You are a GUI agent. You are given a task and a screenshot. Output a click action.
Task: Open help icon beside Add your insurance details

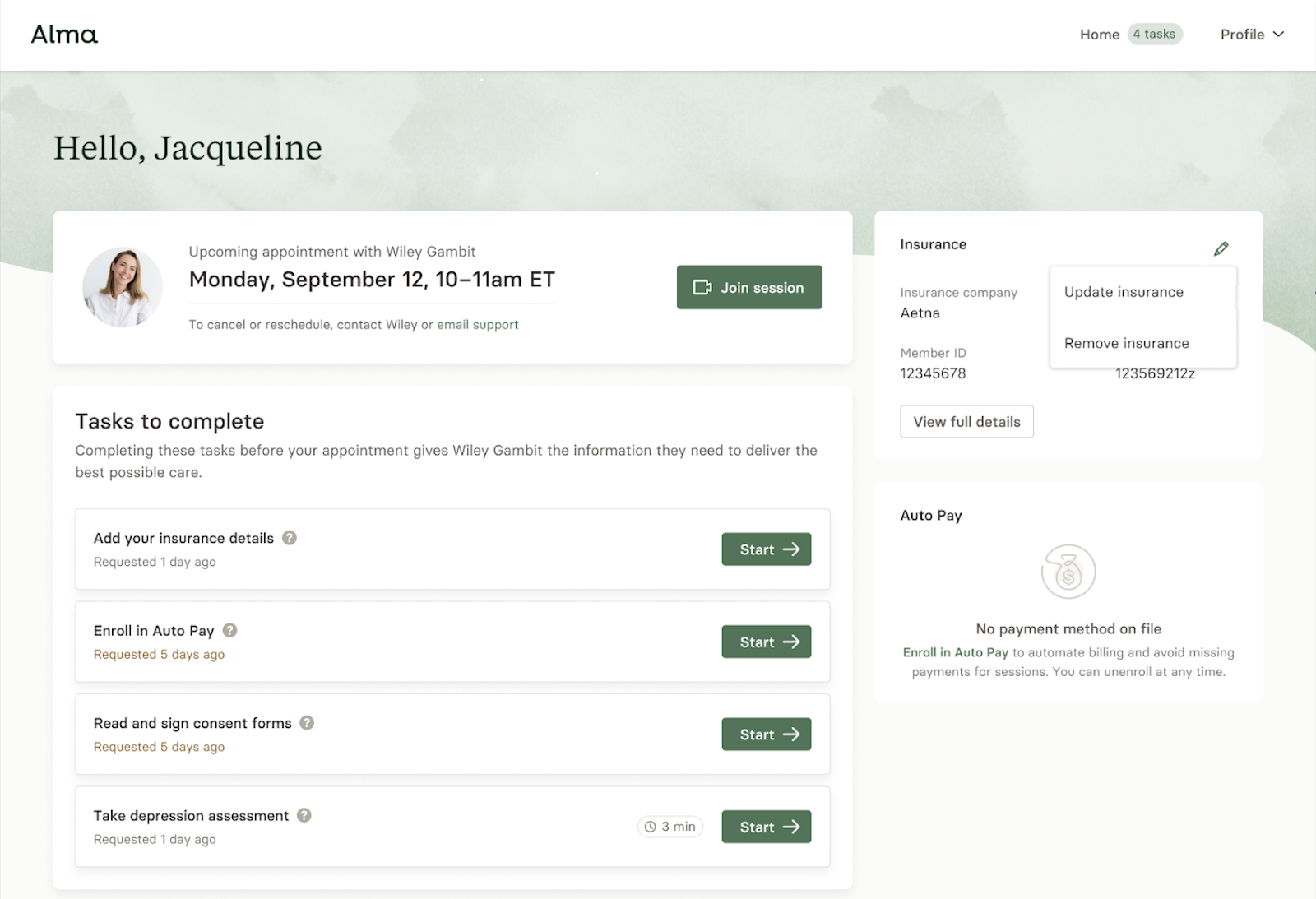[289, 538]
